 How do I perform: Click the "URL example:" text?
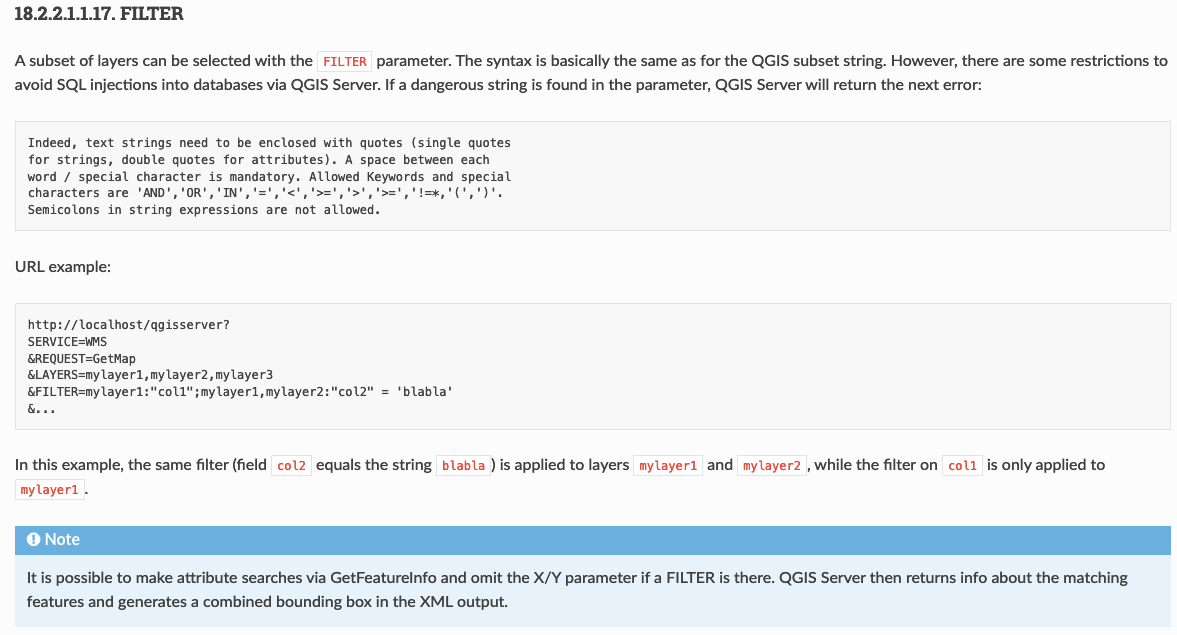point(63,267)
